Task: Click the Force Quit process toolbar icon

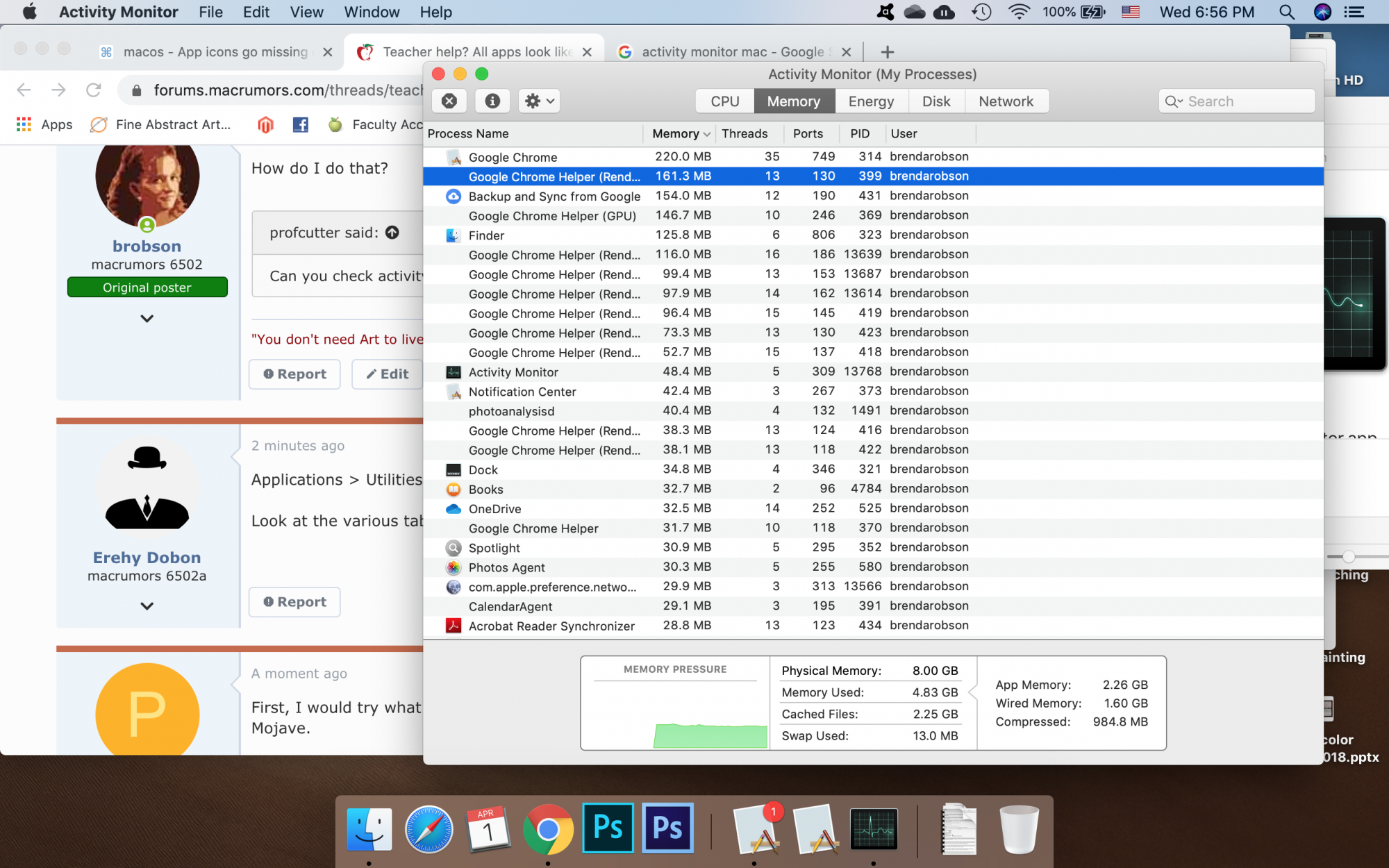Action: 449,101
